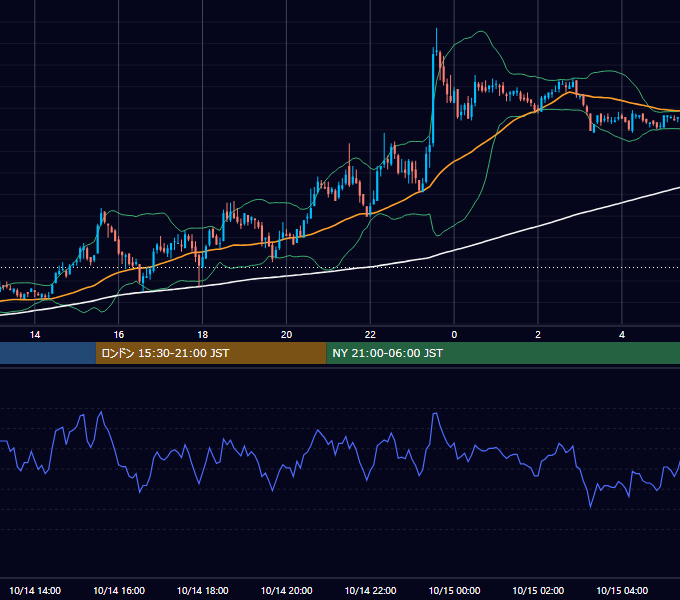Click the 10/15 02:00 timestamp label
This screenshot has width=680, height=600.
(x=538, y=590)
